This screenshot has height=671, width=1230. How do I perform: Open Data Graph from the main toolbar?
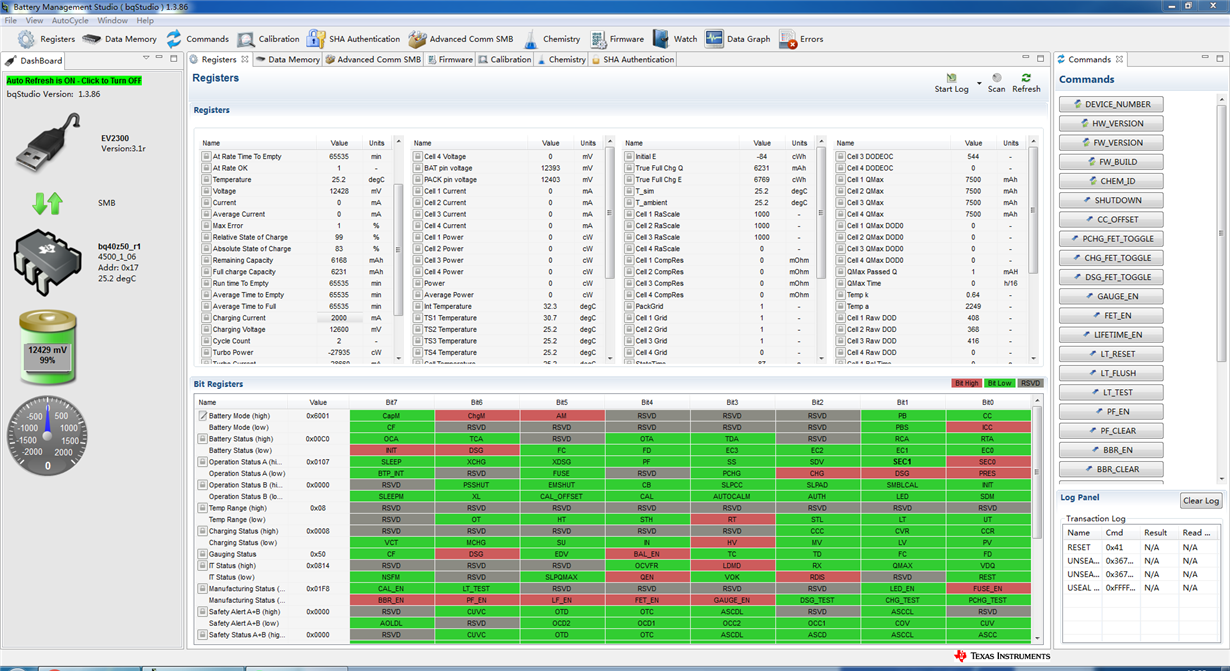pyautogui.click(x=738, y=39)
